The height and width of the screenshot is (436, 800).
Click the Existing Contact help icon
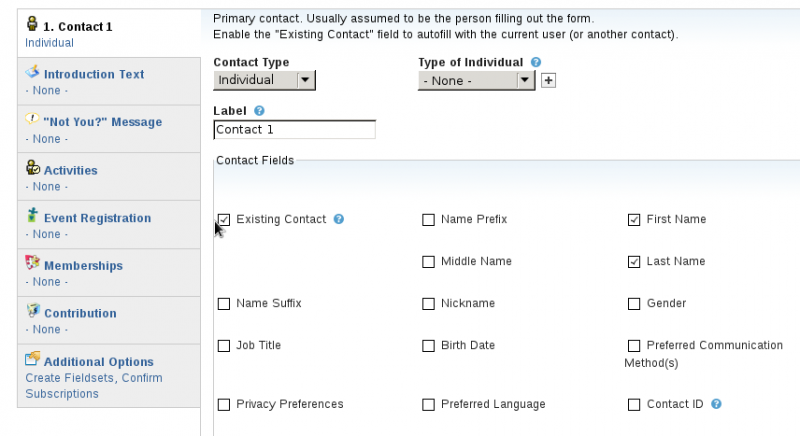coord(339,219)
